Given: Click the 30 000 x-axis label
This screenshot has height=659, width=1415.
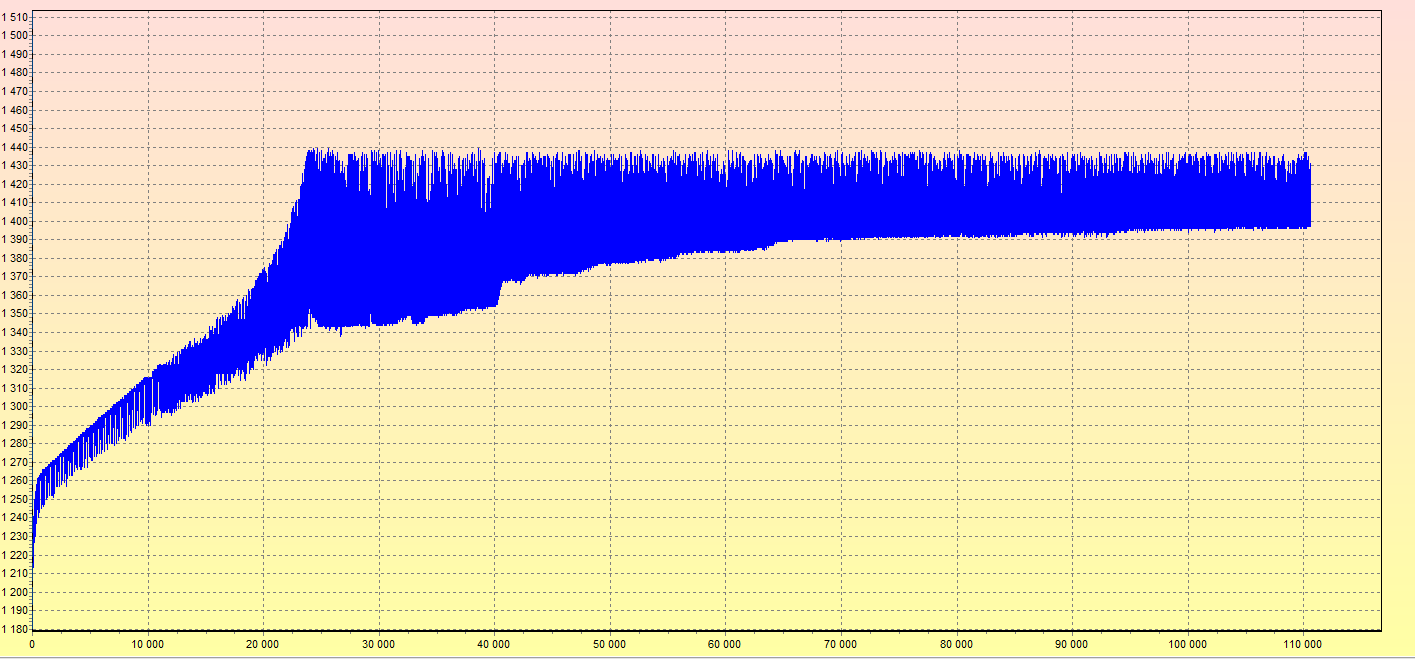Looking at the screenshot, I should [x=379, y=644].
